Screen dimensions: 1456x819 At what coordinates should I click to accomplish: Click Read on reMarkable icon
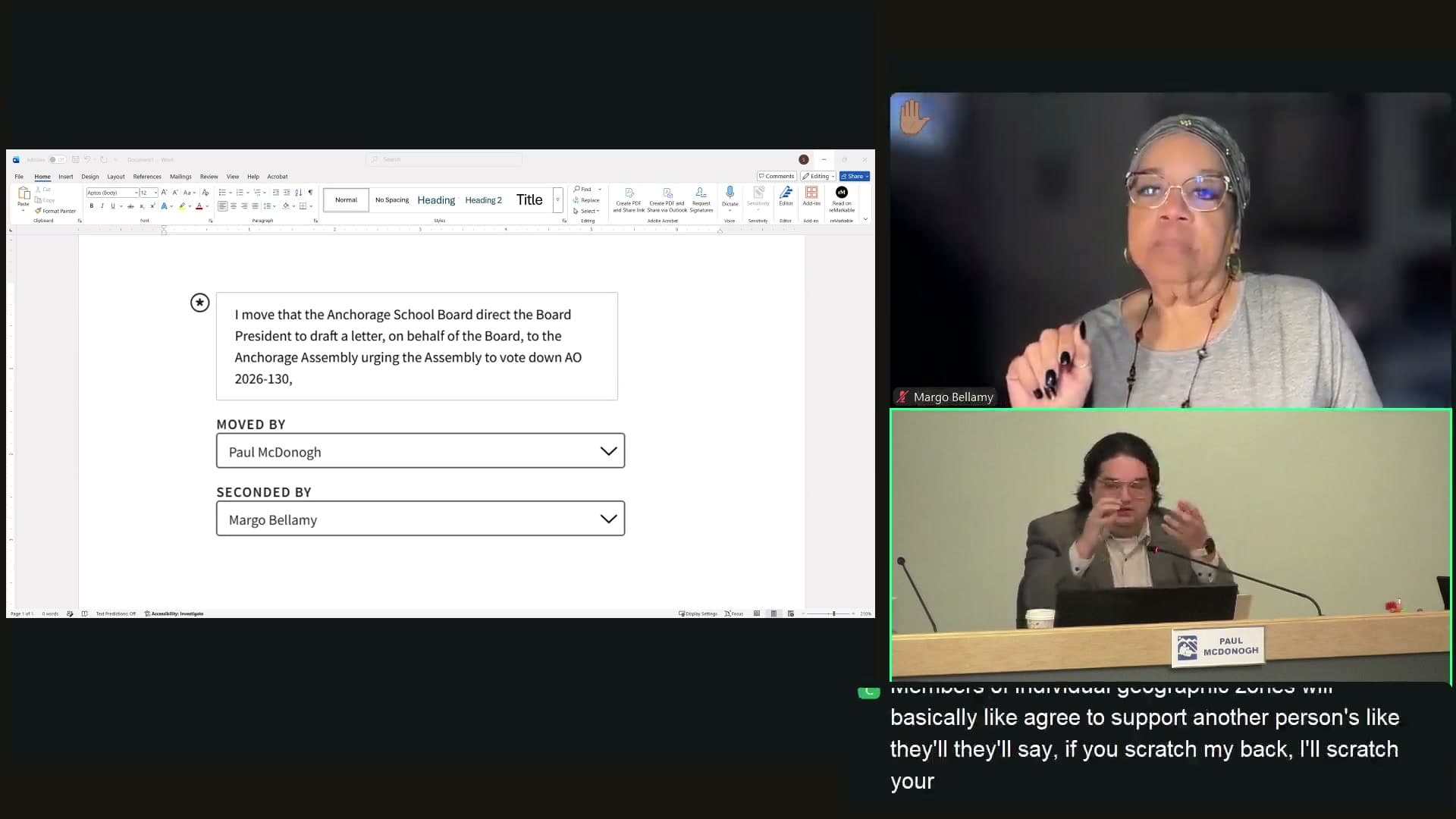pos(842,193)
